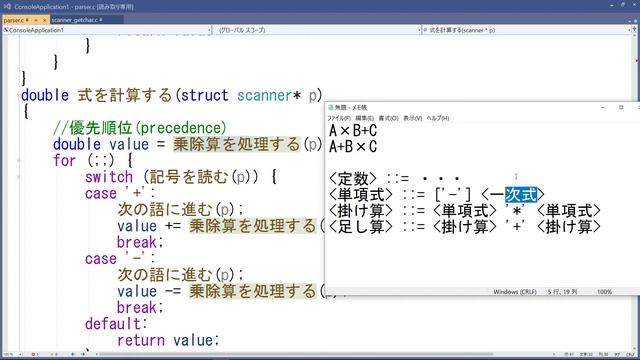Click the line A×B+C in Notepad
This screenshot has height=360, width=640.
(x=353, y=131)
